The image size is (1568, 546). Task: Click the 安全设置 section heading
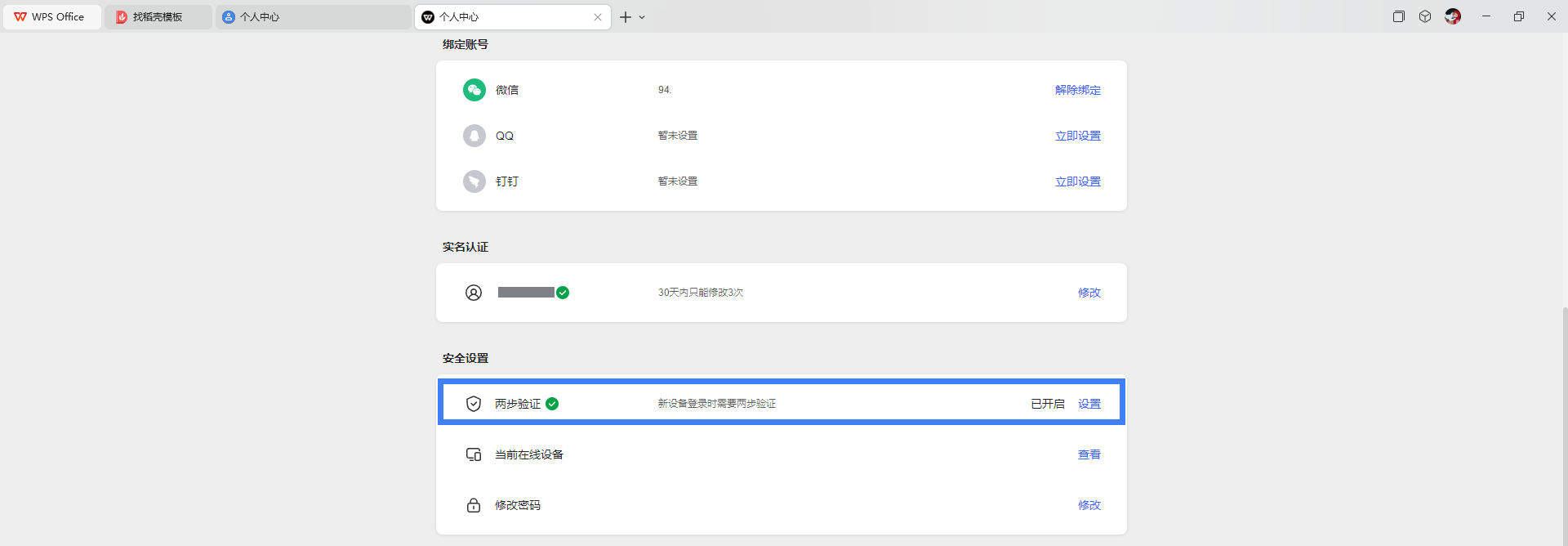point(465,358)
